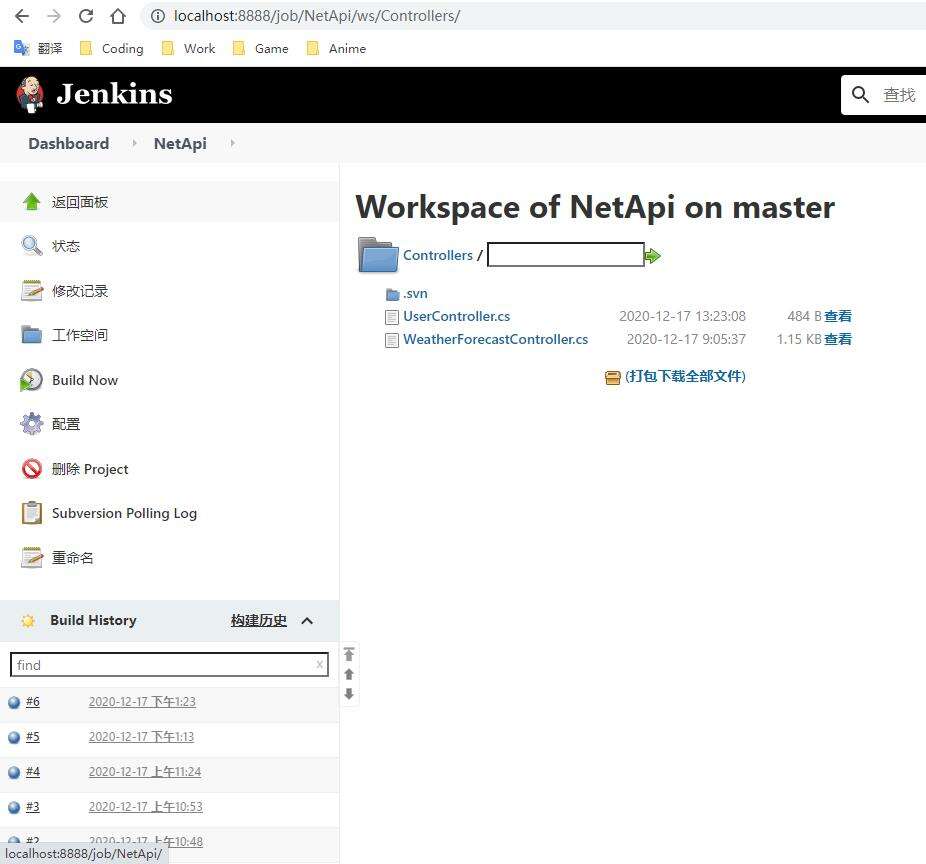The image size is (926, 864).
Task: Select Subversion Polling Log in side panel
Action: [125, 514]
